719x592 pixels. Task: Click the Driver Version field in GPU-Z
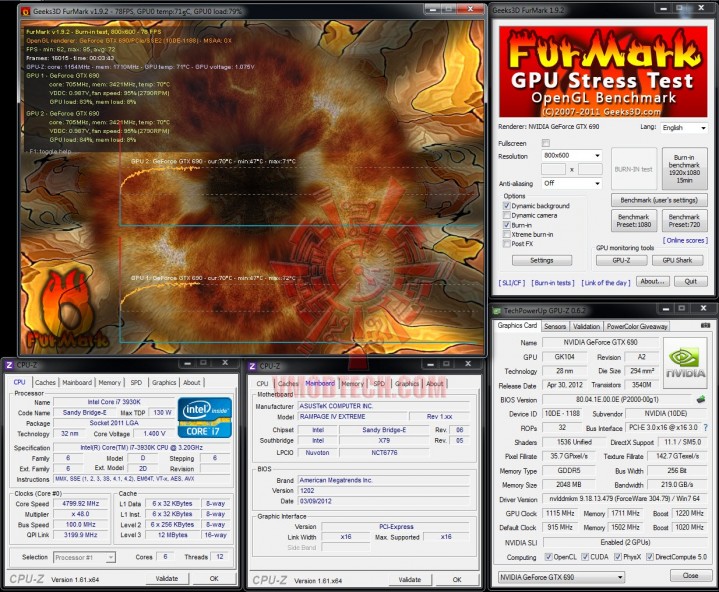click(x=625, y=498)
